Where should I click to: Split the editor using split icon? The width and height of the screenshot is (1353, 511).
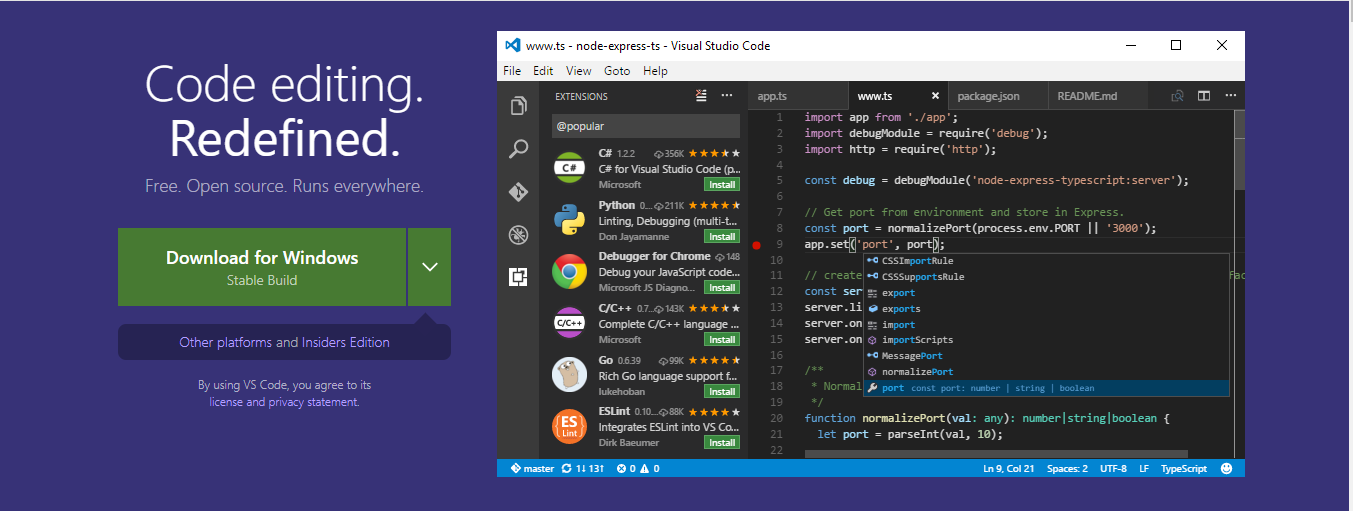click(1204, 96)
